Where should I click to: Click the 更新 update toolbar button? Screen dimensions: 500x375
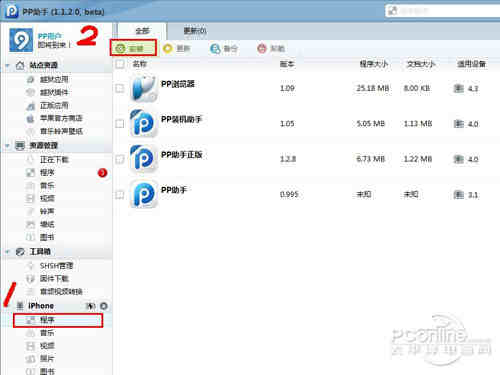(x=177, y=48)
